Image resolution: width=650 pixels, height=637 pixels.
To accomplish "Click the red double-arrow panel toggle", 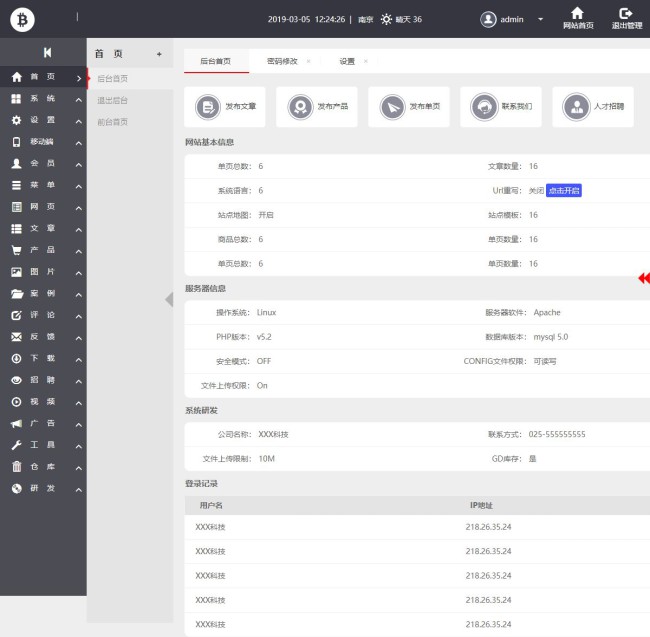I will point(644,278).
